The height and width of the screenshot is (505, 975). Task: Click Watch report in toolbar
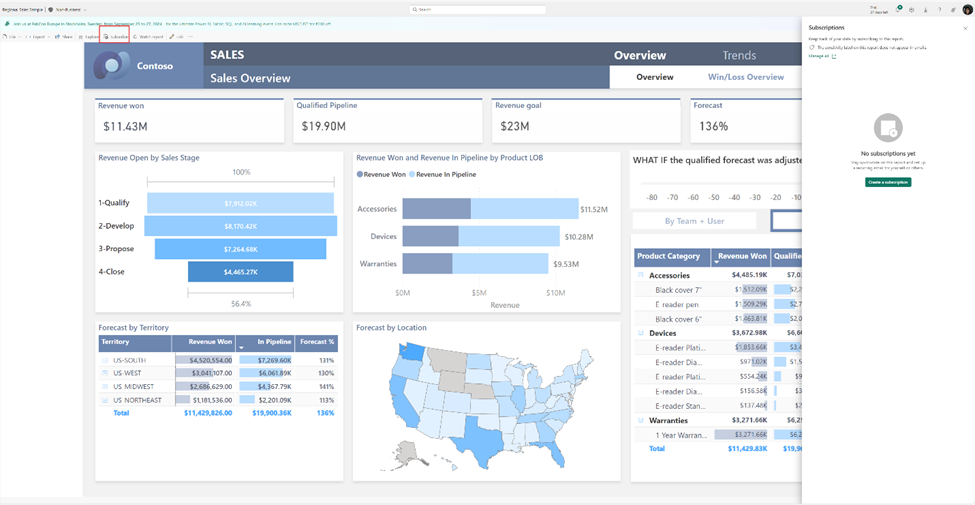[148, 37]
